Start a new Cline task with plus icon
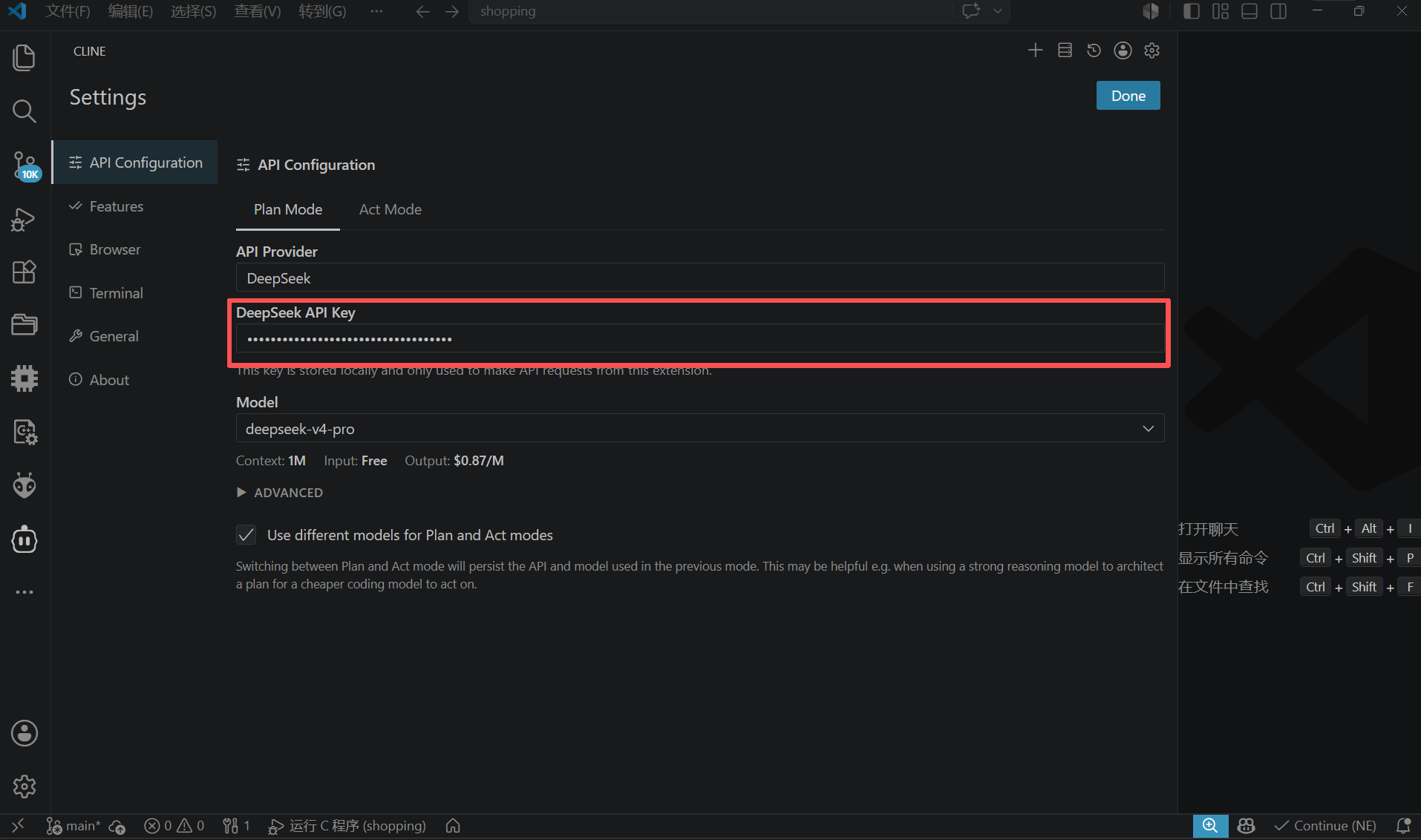 click(x=1036, y=50)
